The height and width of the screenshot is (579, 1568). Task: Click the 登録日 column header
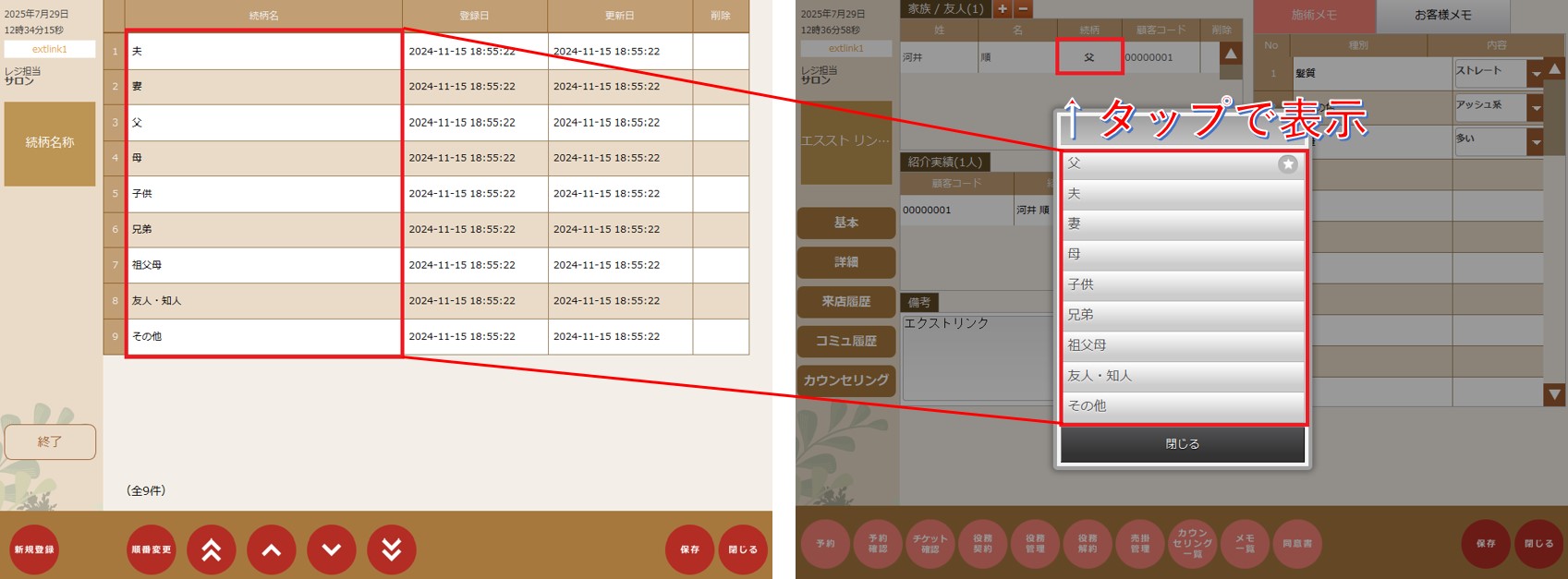pos(475,16)
